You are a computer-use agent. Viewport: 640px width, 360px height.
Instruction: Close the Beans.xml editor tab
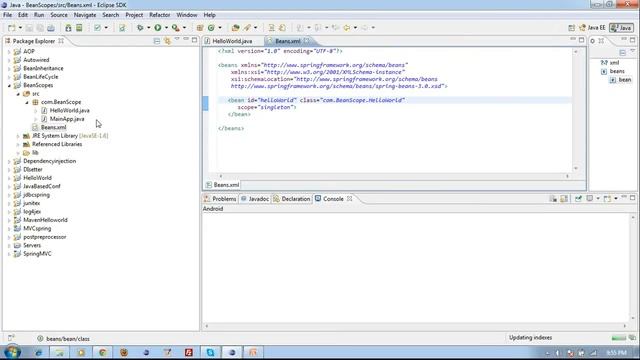(307, 41)
